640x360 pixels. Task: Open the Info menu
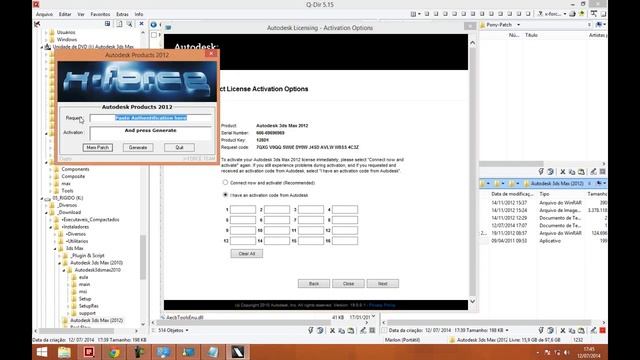[139, 14]
